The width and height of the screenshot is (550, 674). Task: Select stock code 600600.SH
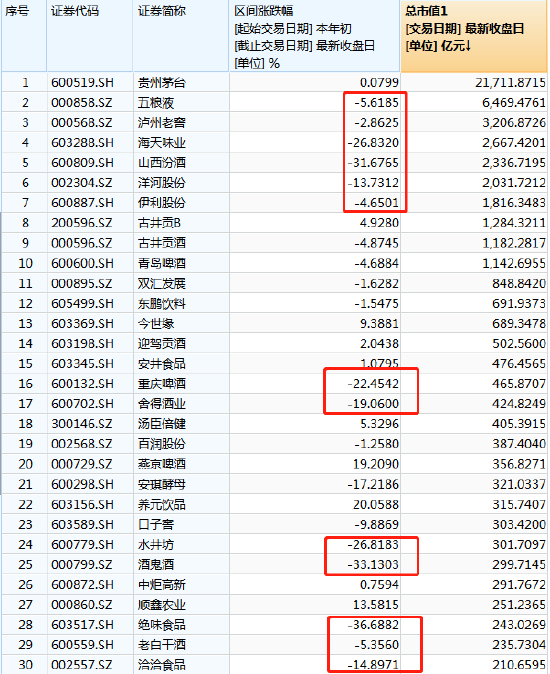(82, 263)
